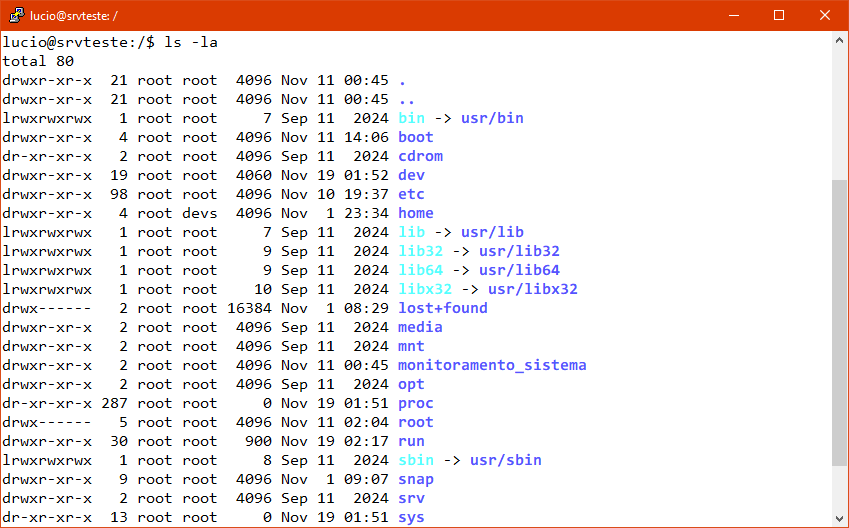This screenshot has width=849, height=528.
Task: Click the 'proc' directory name
Action: point(416,403)
